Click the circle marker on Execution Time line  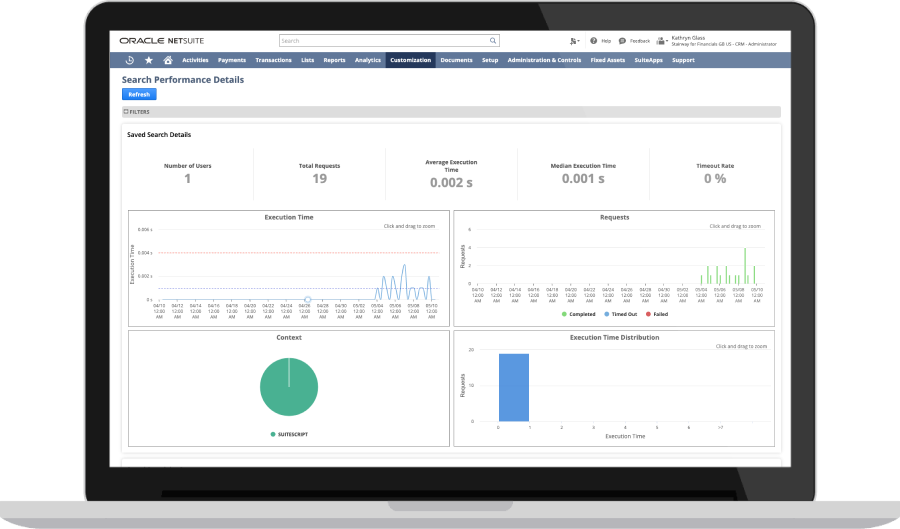tap(308, 299)
